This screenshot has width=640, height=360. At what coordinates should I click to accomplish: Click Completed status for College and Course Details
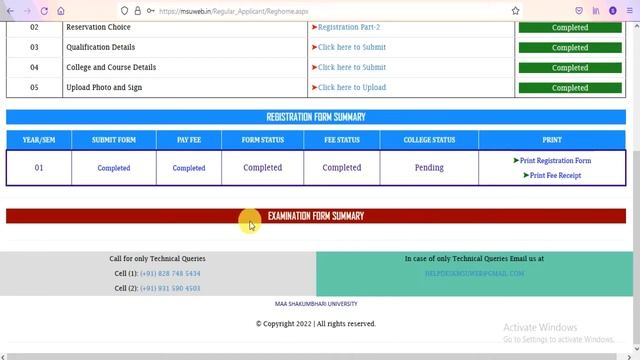point(570,67)
